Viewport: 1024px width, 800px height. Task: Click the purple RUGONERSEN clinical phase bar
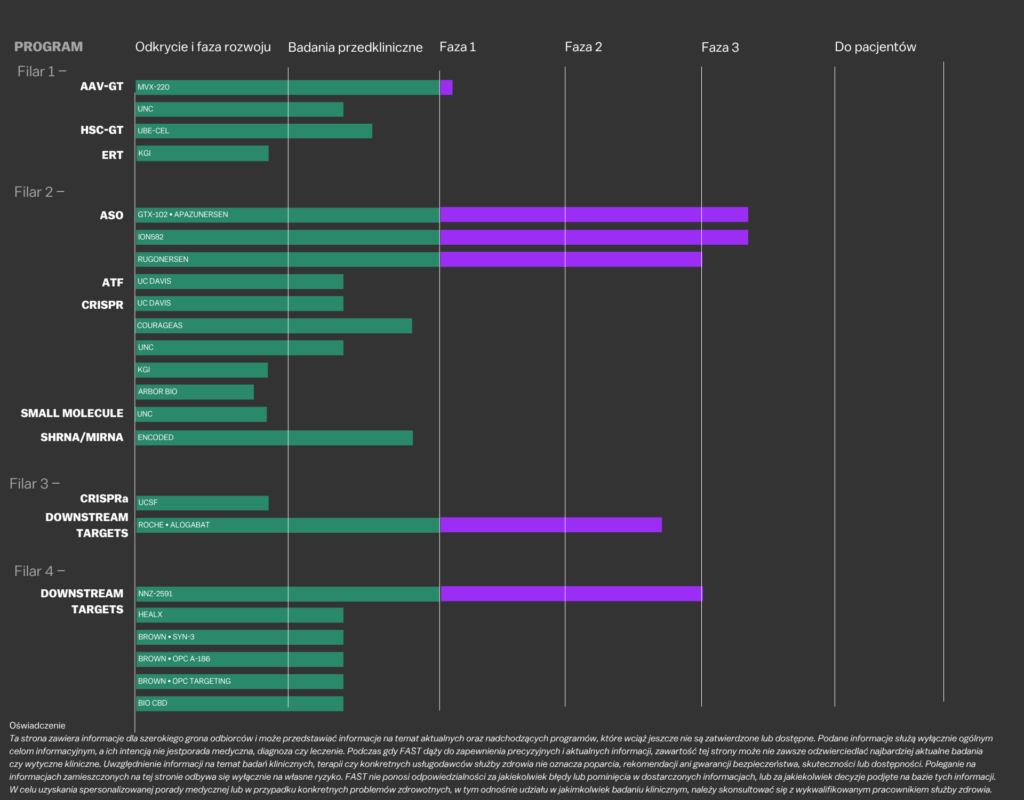pyautogui.click(x=570, y=259)
